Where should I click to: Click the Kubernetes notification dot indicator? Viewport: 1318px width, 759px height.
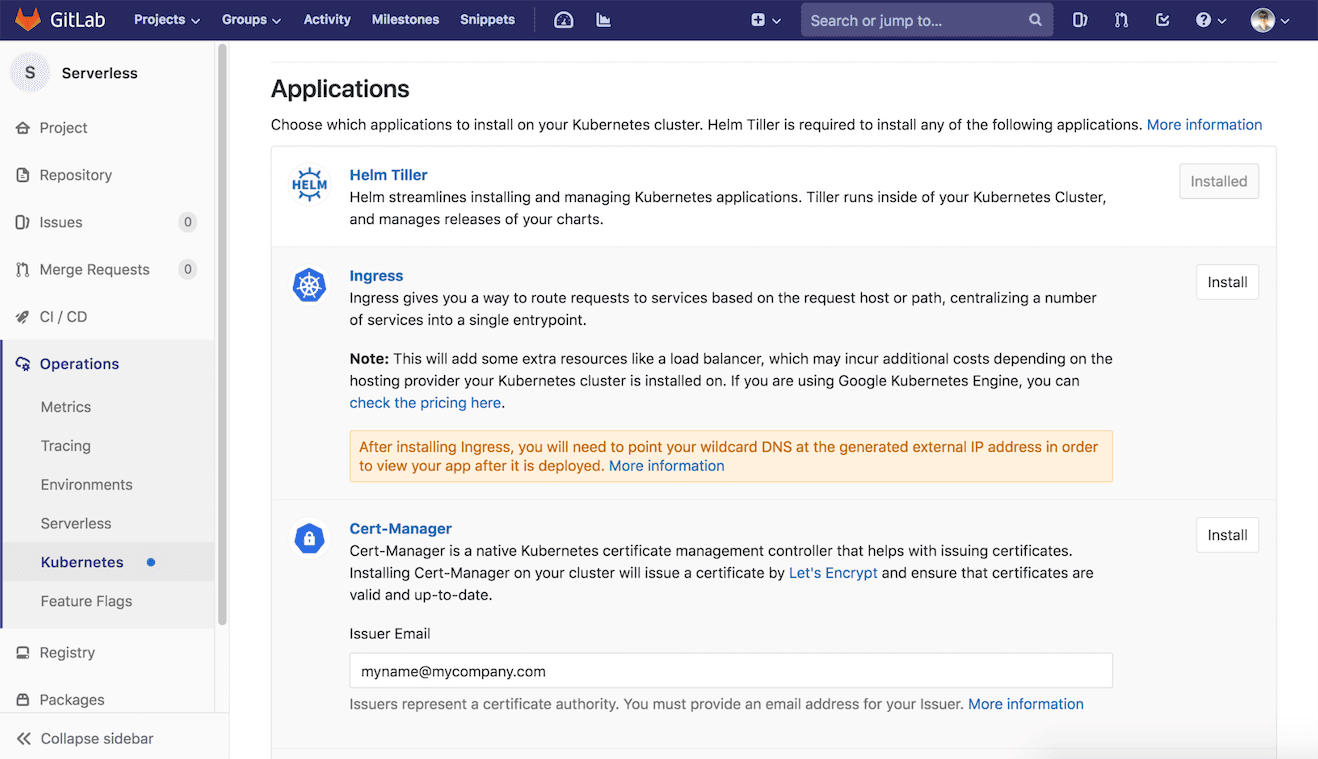pos(151,562)
